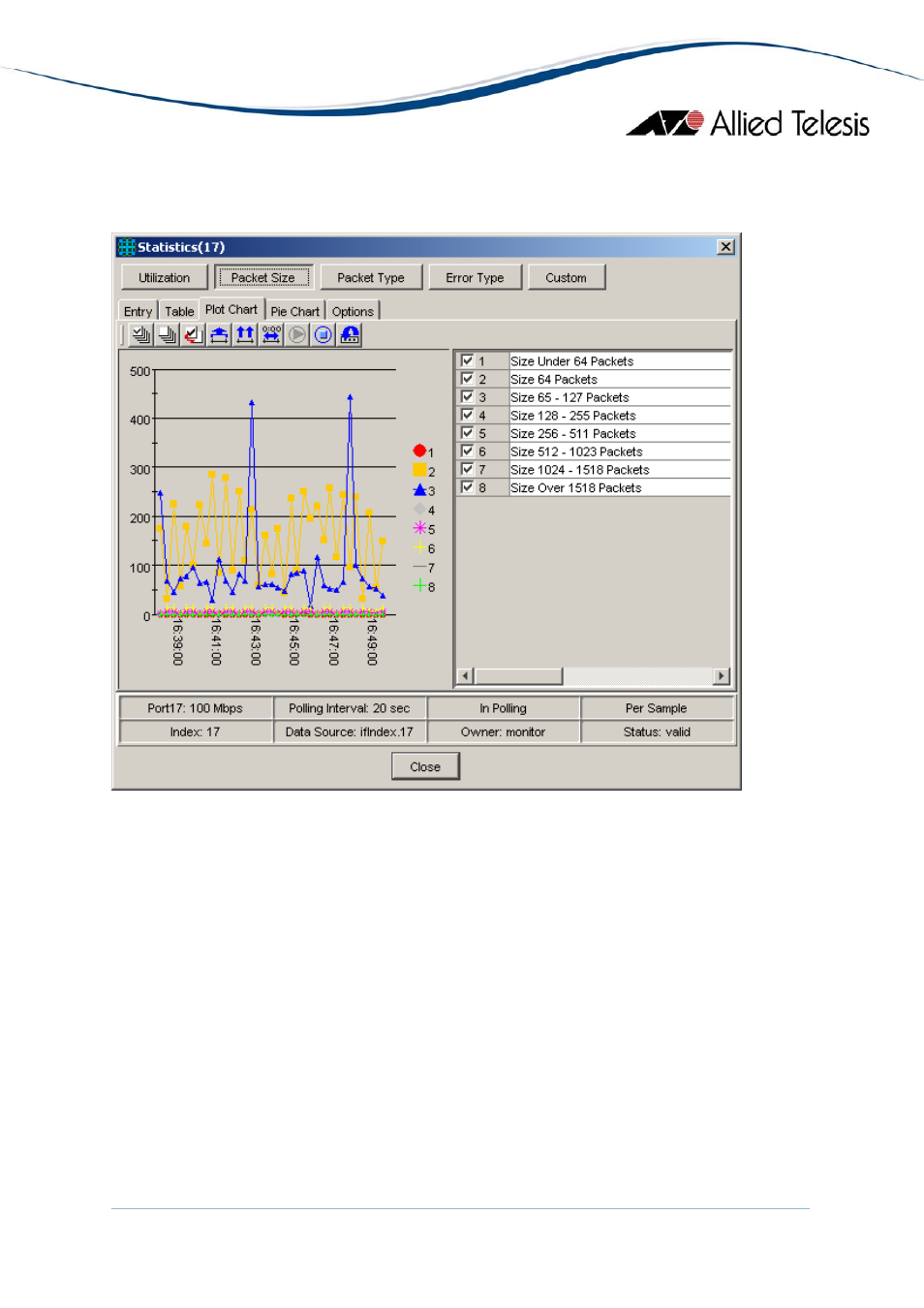
Task: Uncheck series 8 Size Over 1518 Packets
Action: 467,487
